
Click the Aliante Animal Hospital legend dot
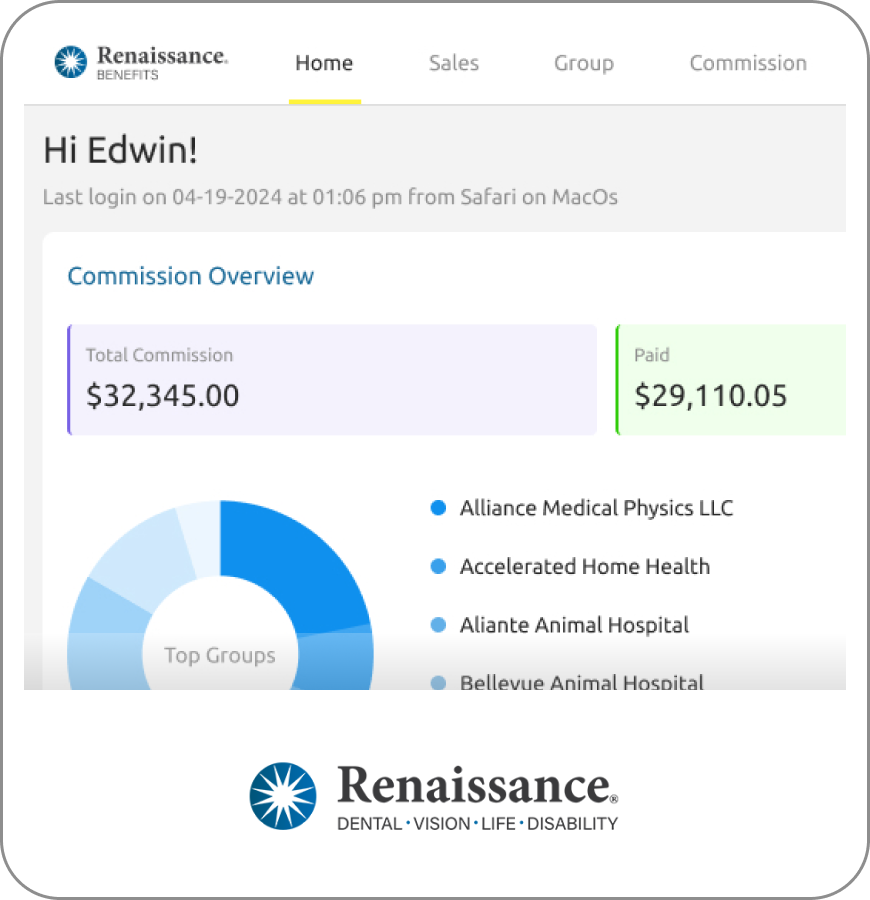[x=438, y=625]
